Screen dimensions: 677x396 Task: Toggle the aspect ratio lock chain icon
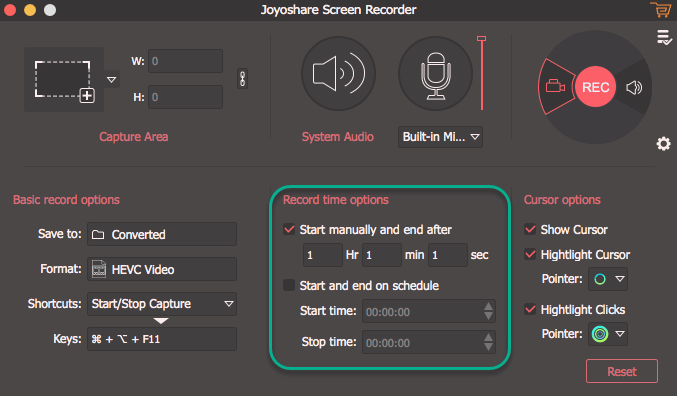[243, 79]
